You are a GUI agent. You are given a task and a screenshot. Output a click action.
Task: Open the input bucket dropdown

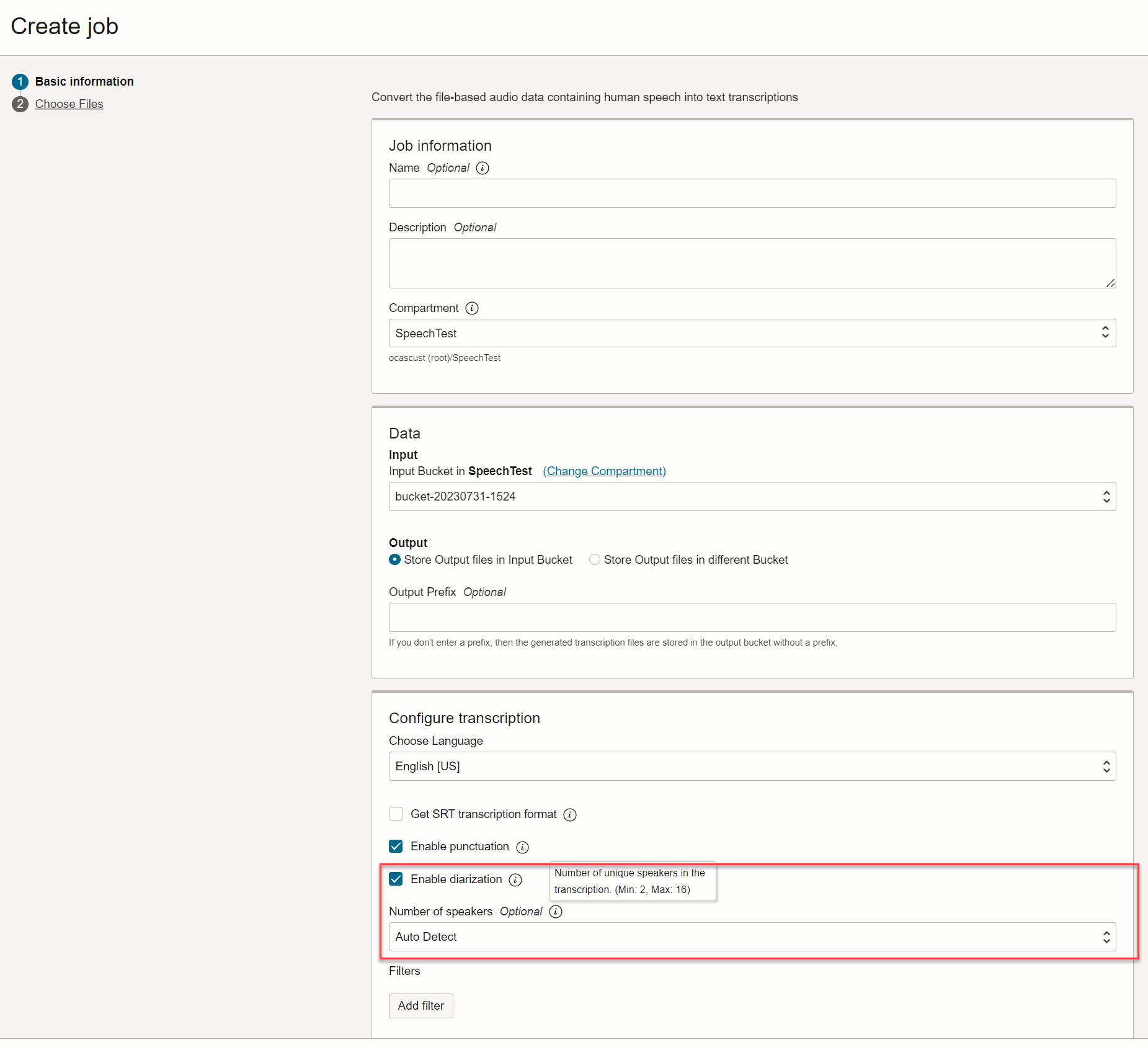[x=752, y=497]
